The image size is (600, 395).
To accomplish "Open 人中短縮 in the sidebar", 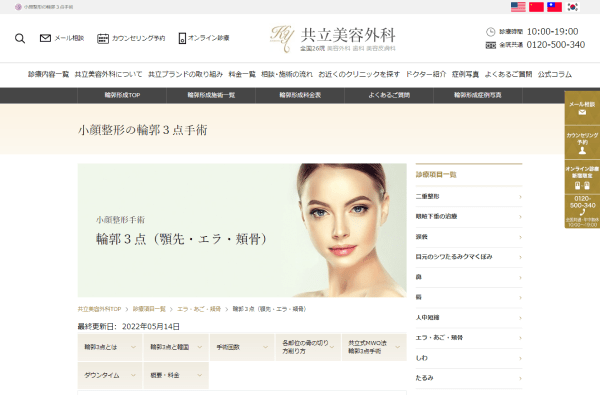I will pos(469,318).
